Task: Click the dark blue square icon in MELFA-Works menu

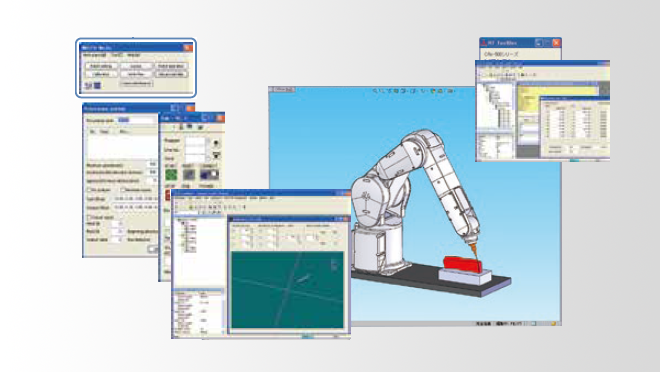Action: [97, 85]
